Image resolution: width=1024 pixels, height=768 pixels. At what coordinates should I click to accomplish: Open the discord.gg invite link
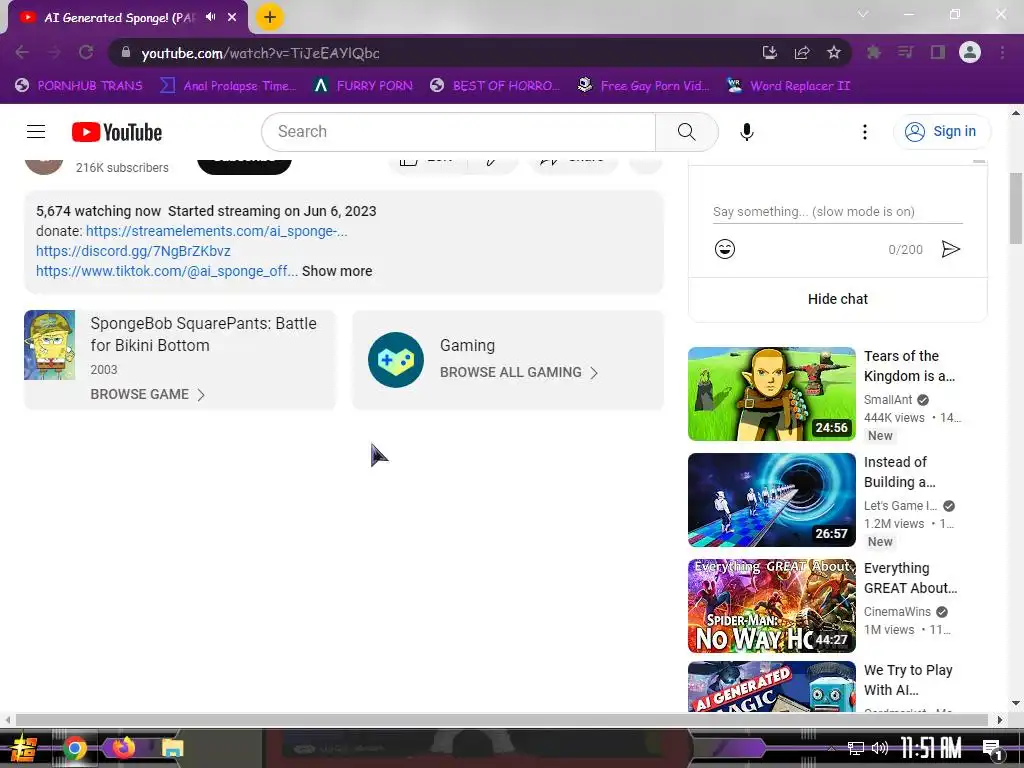(133, 251)
